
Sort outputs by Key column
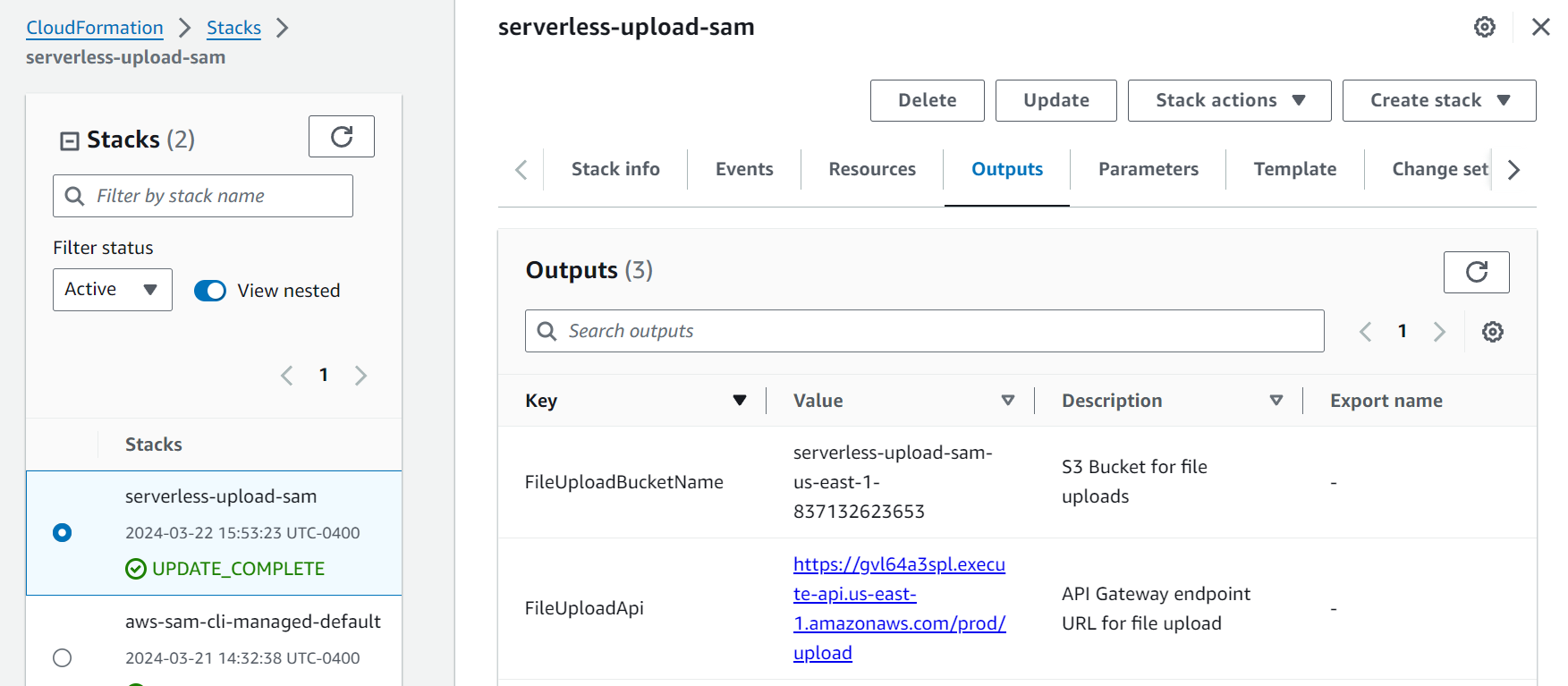(740, 401)
